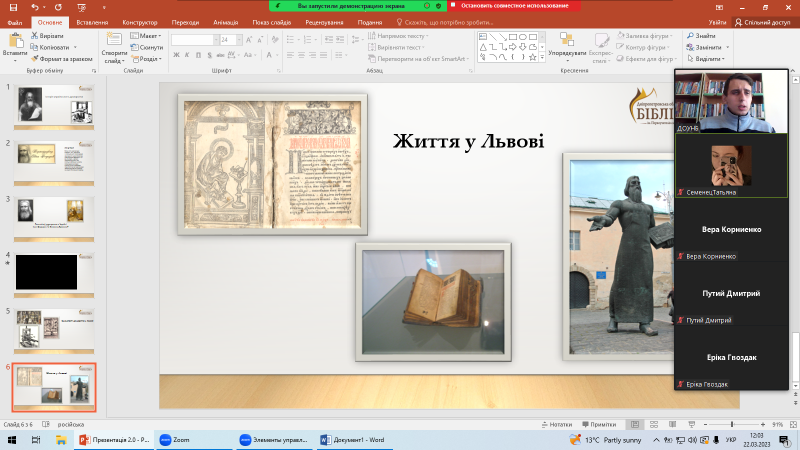
Task: Select the Star shape in the gallery
Action: coord(533,57)
